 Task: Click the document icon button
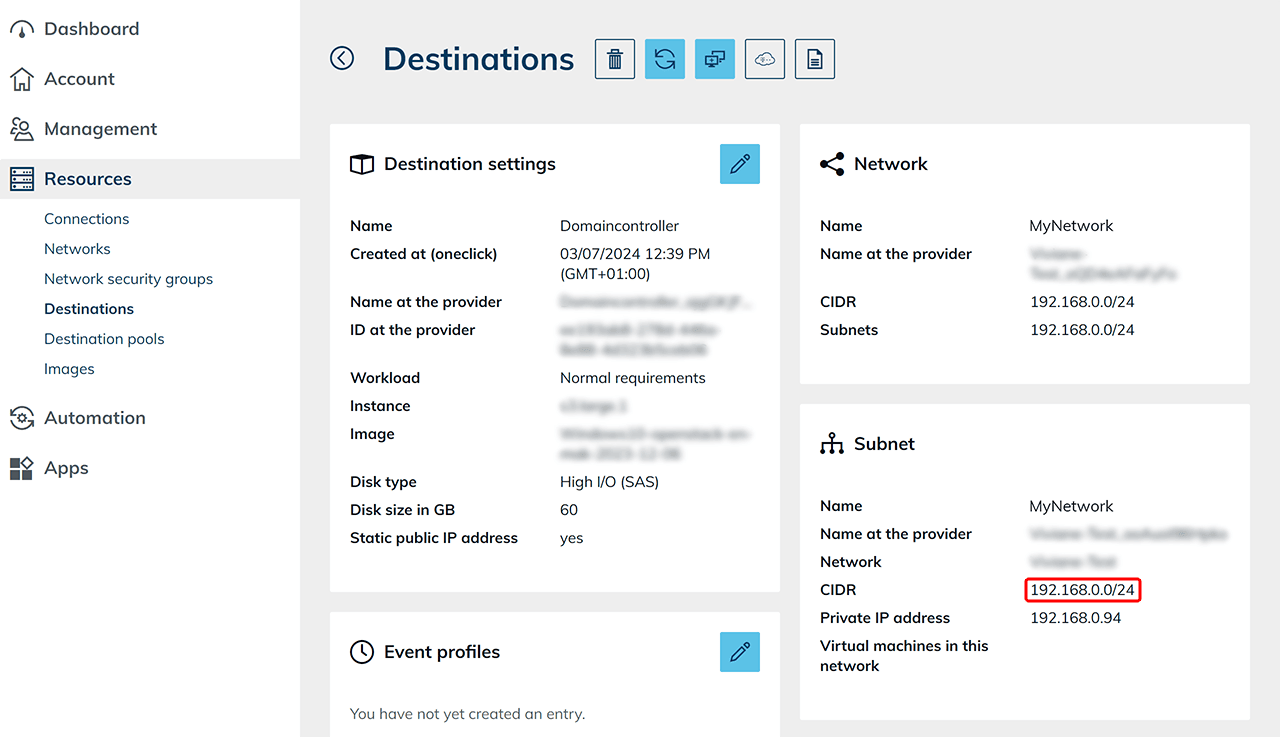(x=815, y=59)
